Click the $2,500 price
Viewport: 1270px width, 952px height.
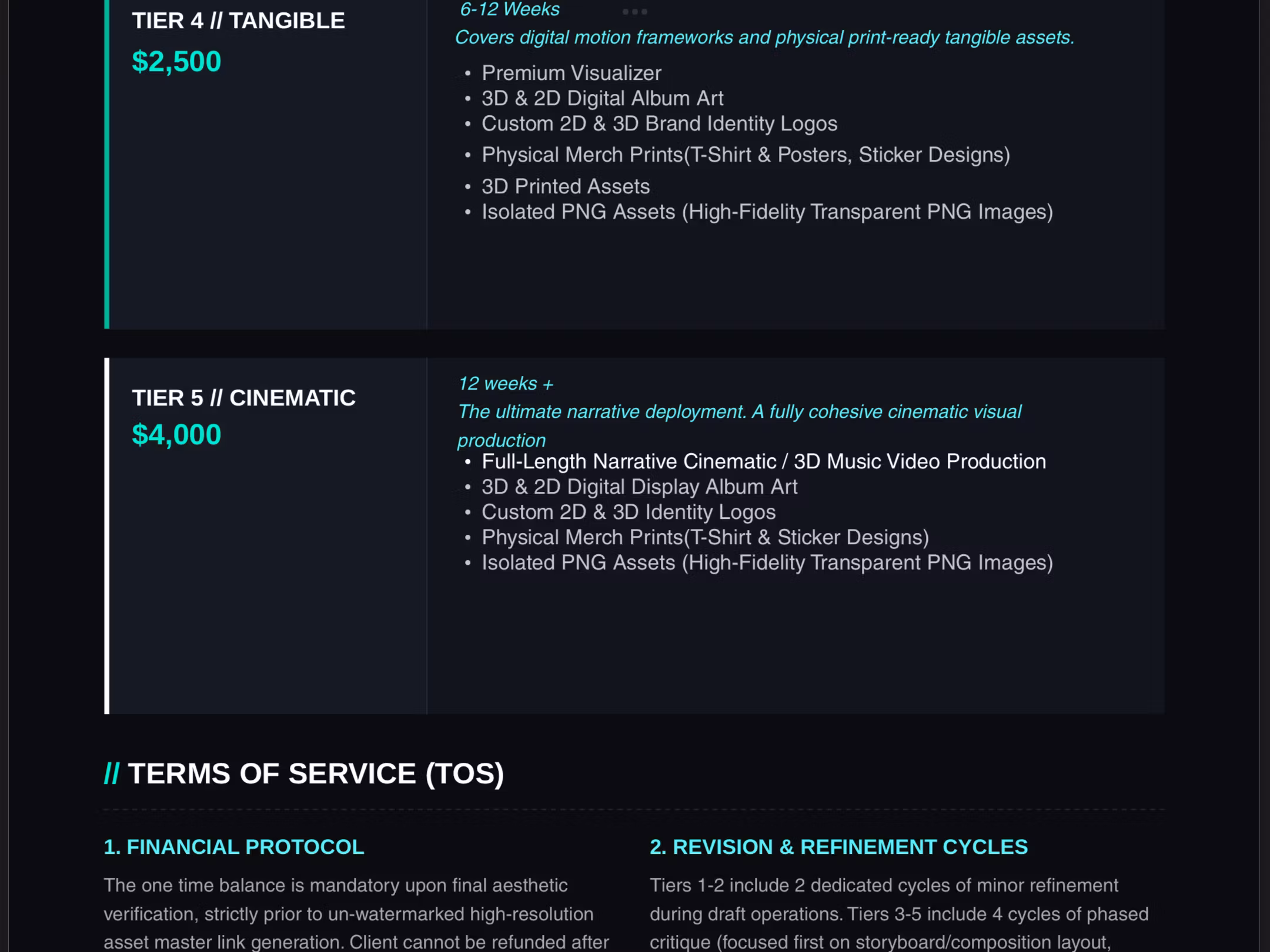176,62
